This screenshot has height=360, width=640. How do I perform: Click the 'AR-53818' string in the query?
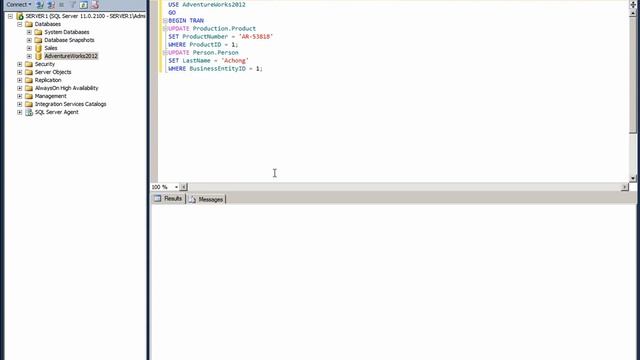click(x=256, y=37)
